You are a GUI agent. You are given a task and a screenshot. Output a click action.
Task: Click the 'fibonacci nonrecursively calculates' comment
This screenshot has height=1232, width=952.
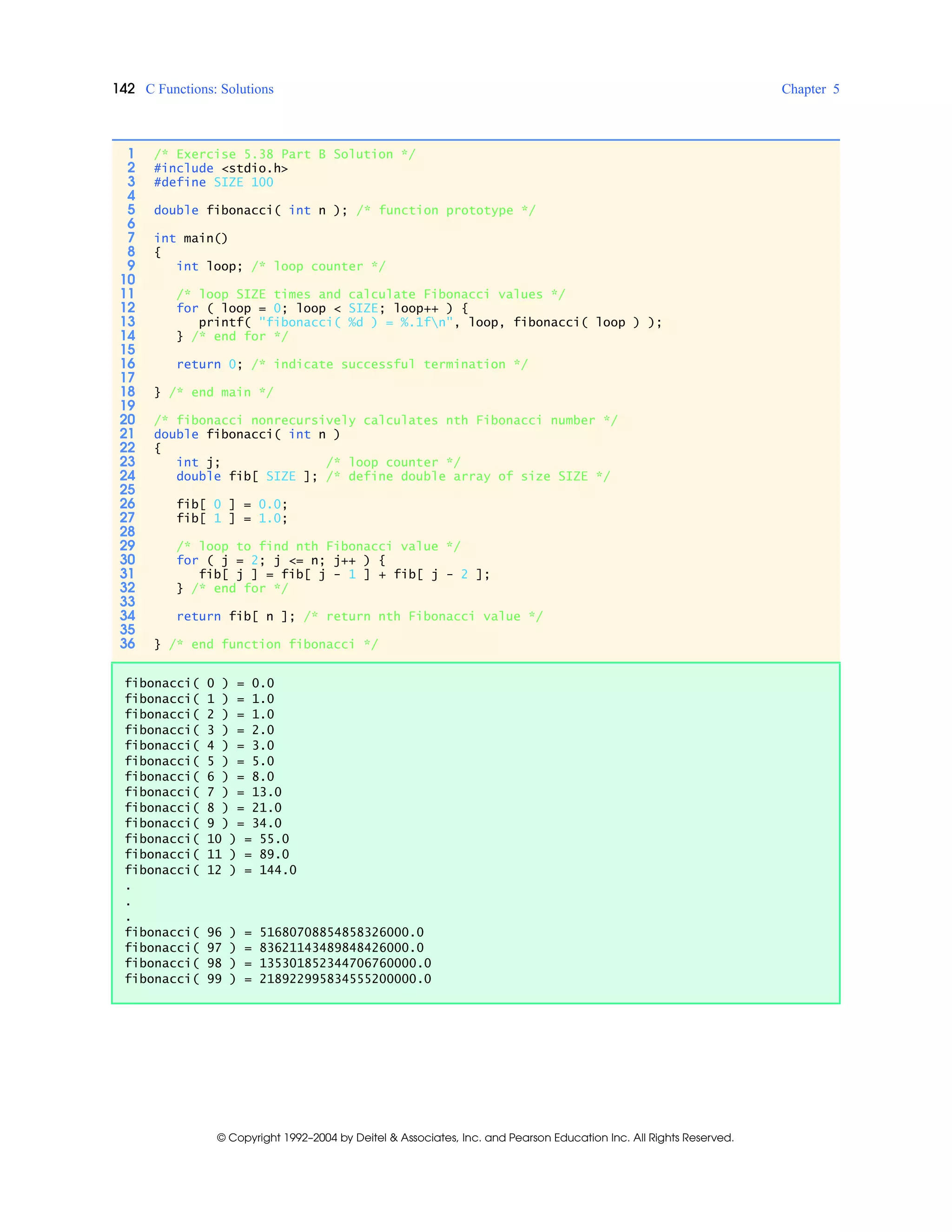(x=386, y=420)
